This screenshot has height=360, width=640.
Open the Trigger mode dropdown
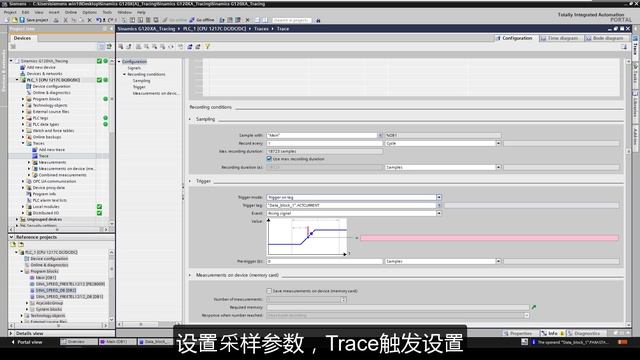[439, 197]
